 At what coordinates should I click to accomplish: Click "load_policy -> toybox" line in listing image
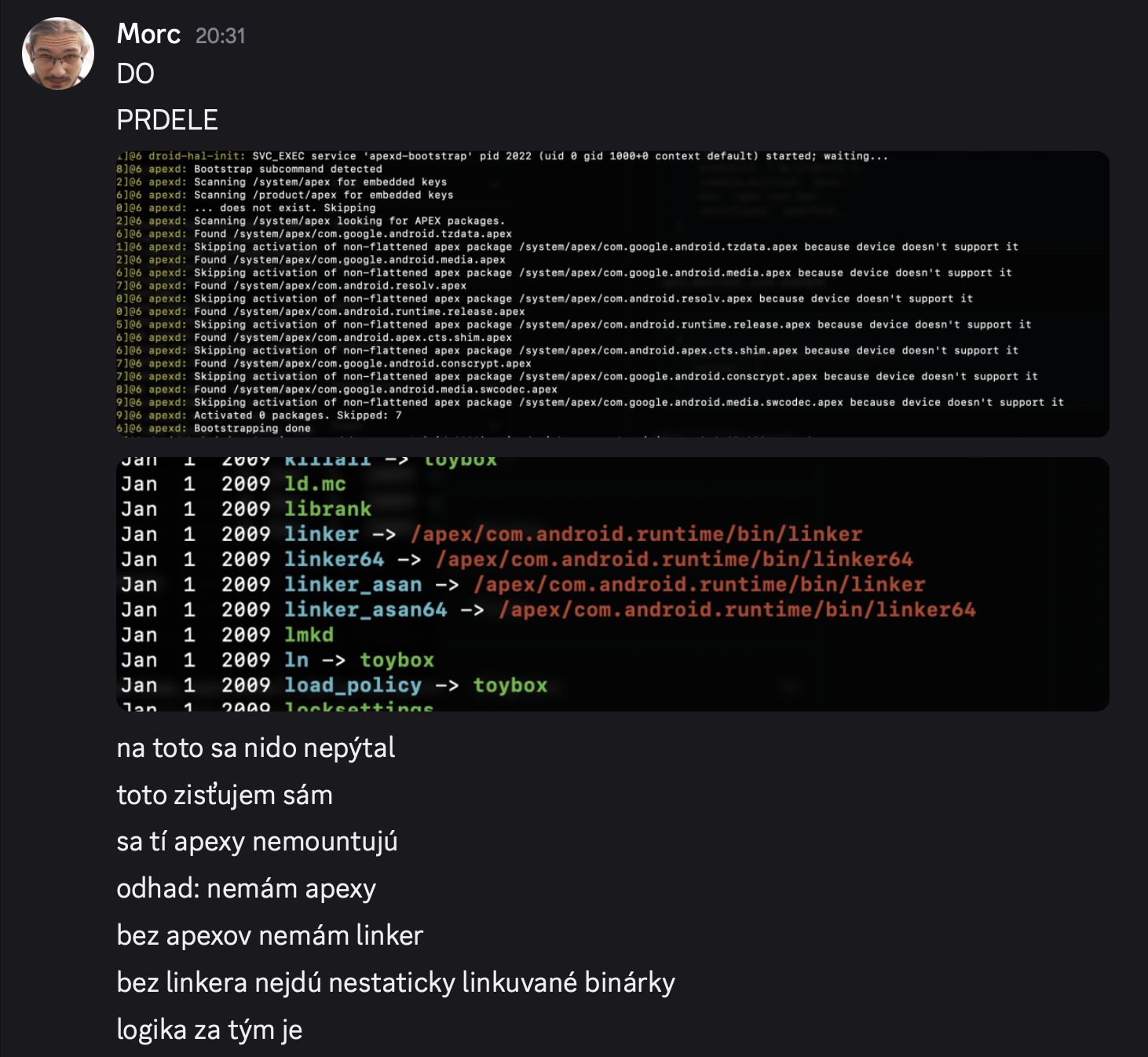click(415, 685)
